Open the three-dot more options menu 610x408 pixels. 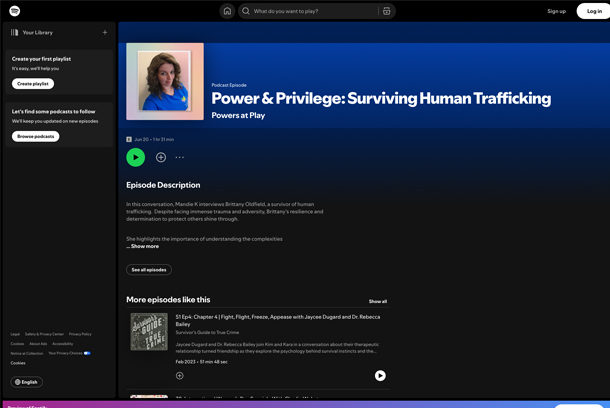(179, 157)
